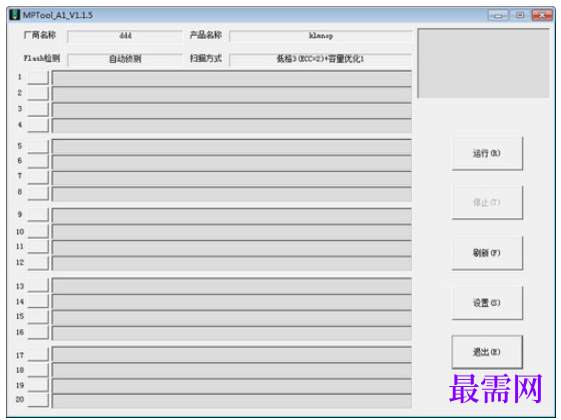Screen dimensions: 561x420
Task: Click the small button for port 2
Action: [x=38, y=93]
